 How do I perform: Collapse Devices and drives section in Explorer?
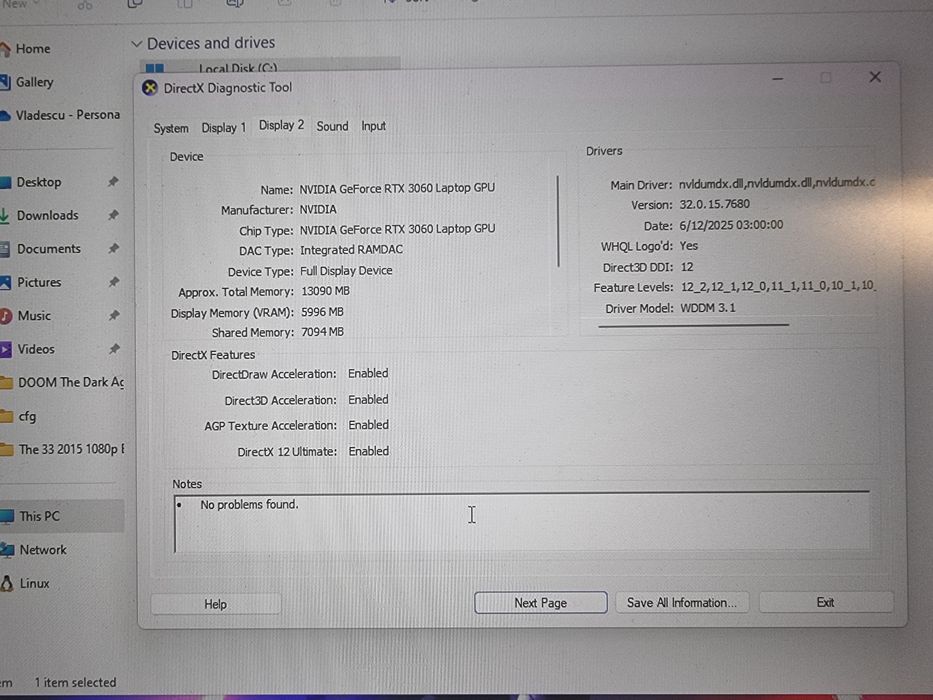tap(137, 43)
